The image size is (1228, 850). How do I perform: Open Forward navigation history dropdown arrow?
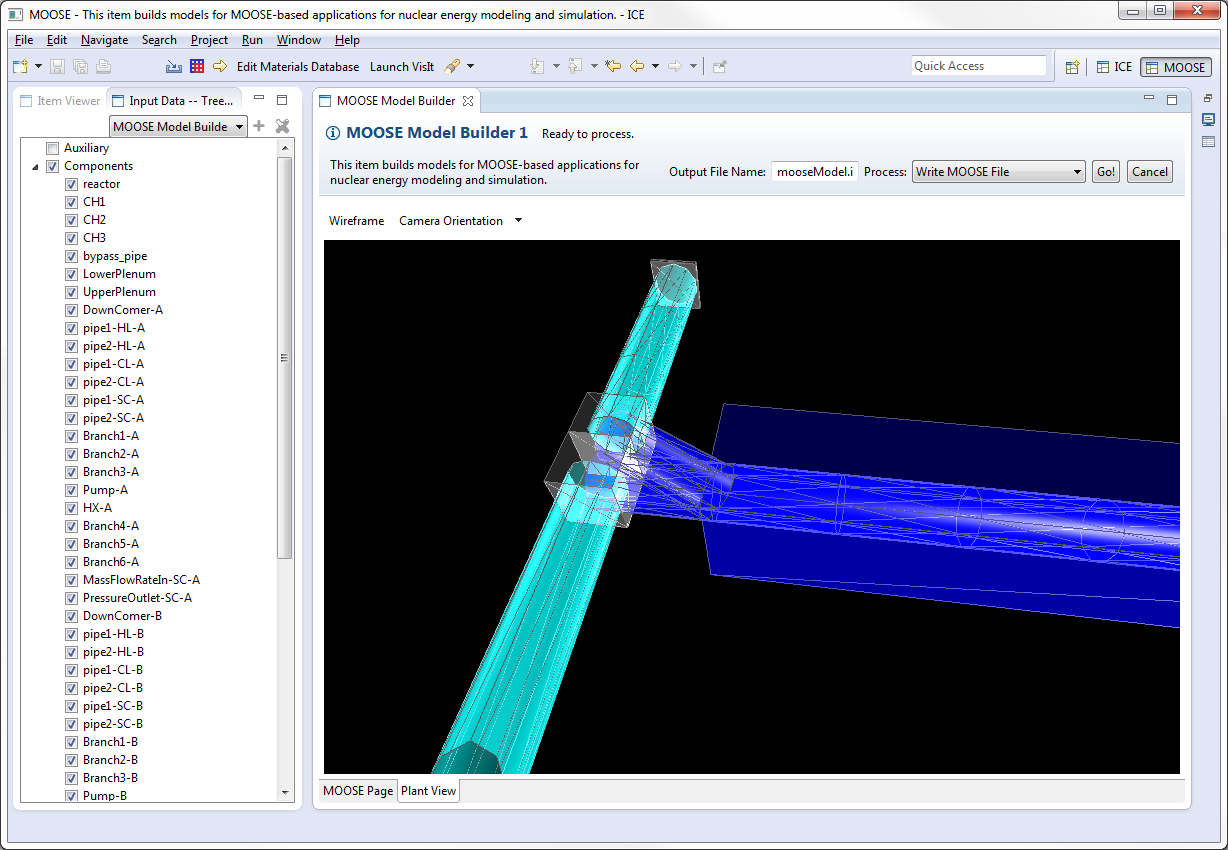(x=693, y=67)
